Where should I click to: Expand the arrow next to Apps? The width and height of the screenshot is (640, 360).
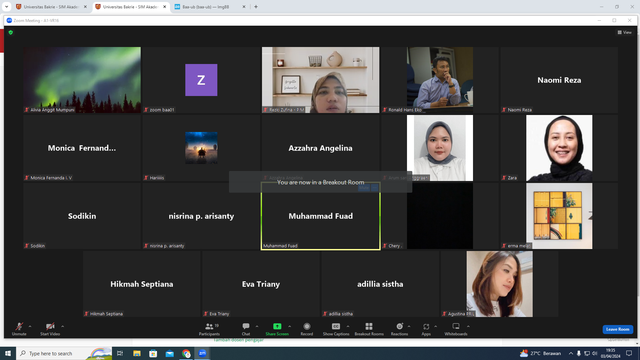coord(436,326)
